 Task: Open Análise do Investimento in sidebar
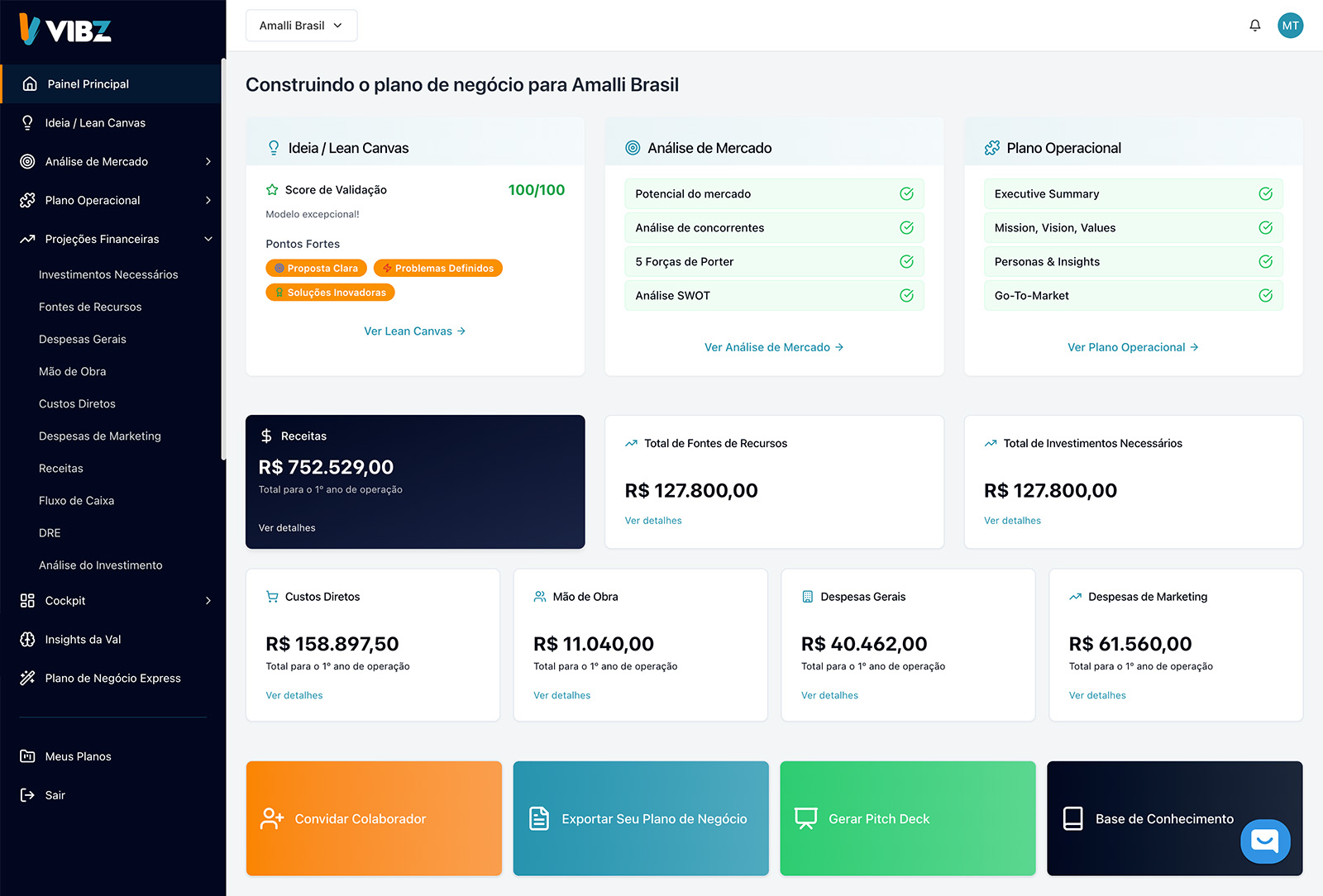(100, 565)
